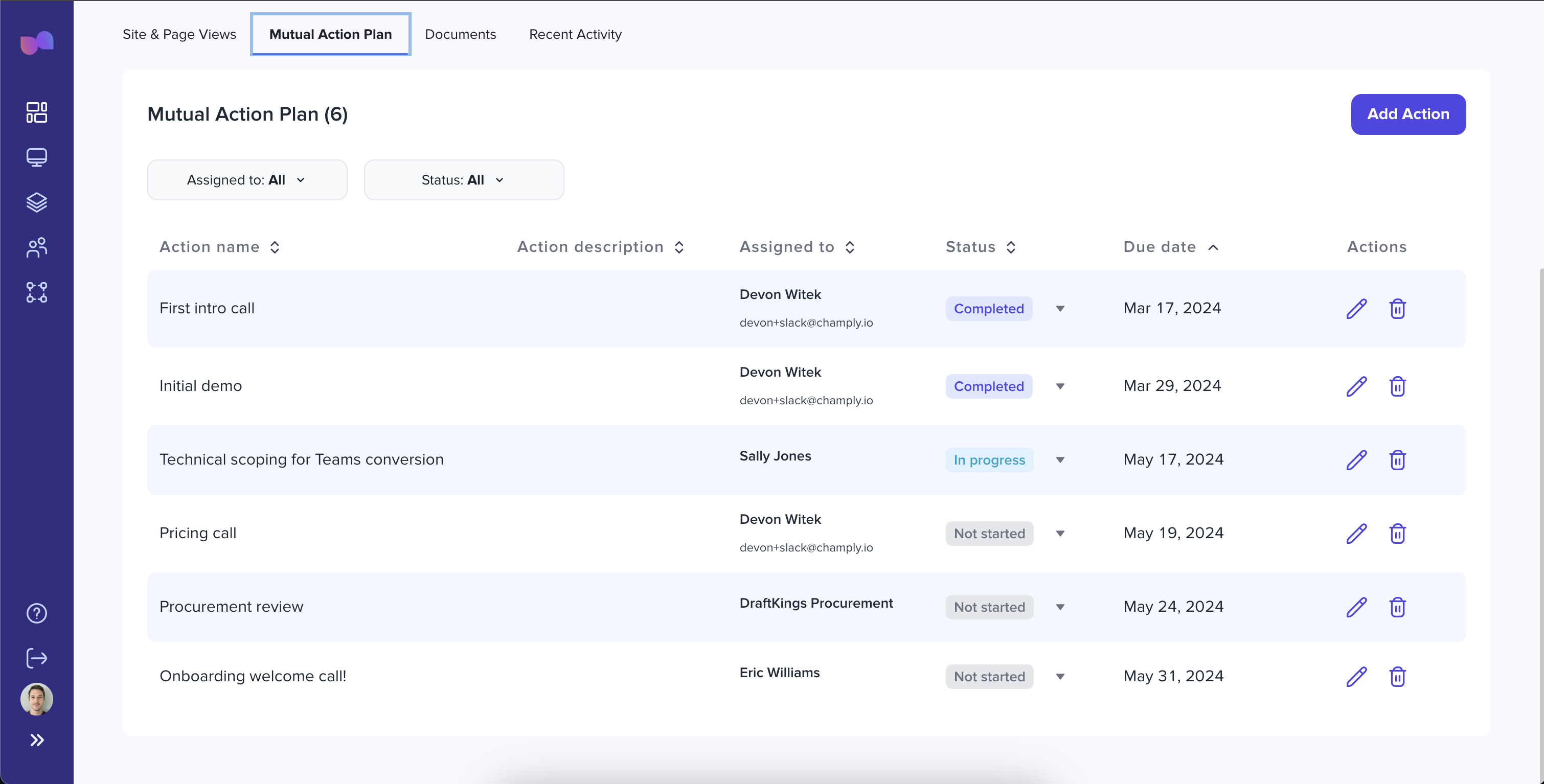Click the app logo at top of sidebar
This screenshot has width=1544, height=784.
(x=37, y=42)
